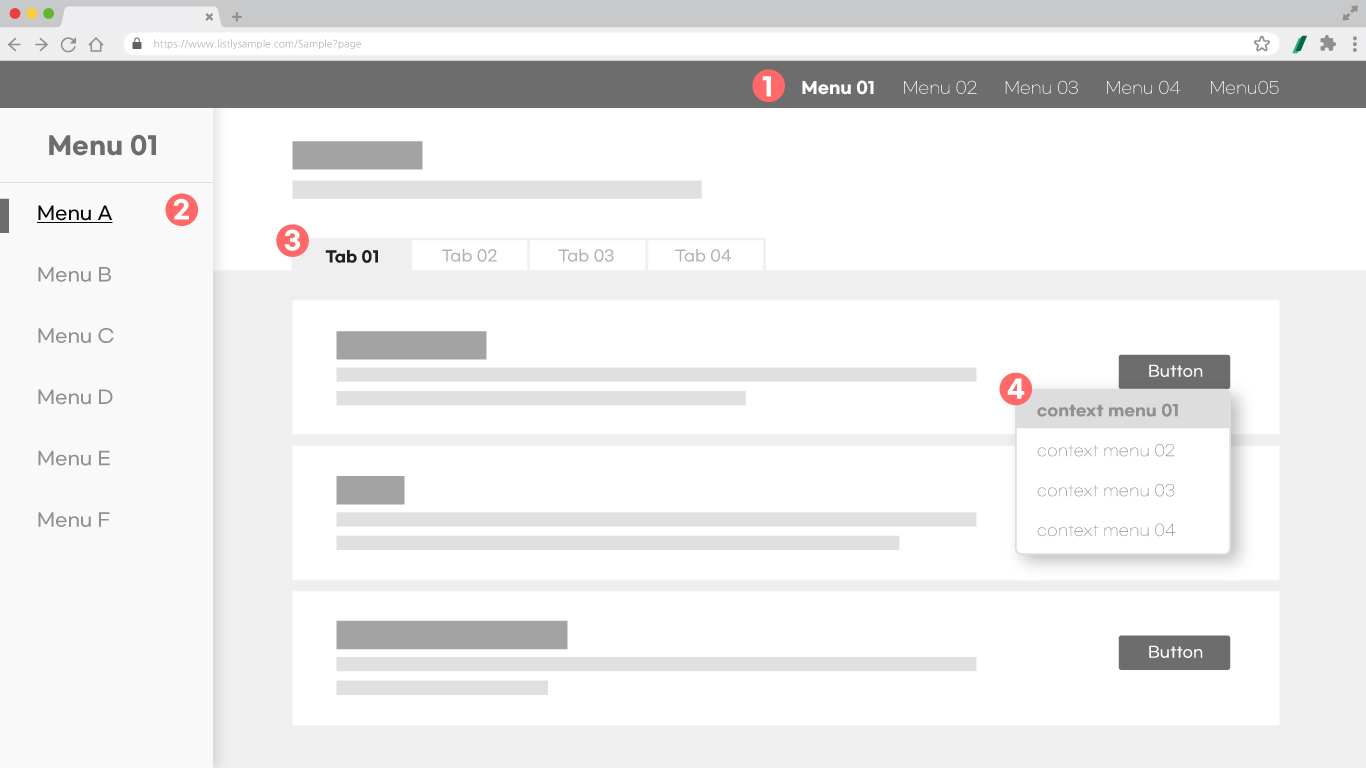1366x768 pixels.
Task: Click the browser back arrow
Action: pos(14,44)
